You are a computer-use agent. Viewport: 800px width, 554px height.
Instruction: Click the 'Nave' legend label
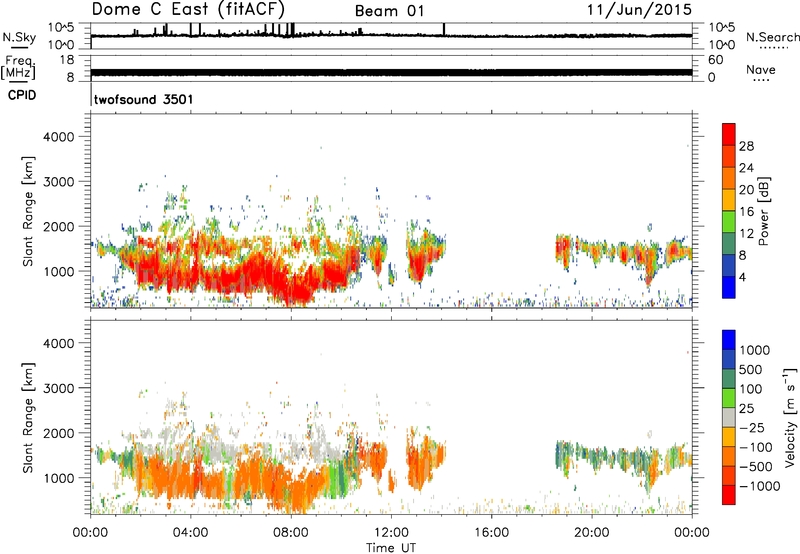pyautogui.click(x=761, y=70)
